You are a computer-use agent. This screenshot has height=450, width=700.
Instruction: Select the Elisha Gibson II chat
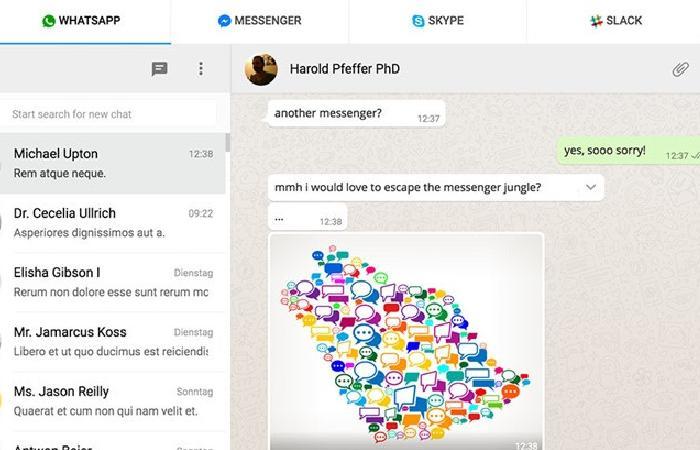[112, 283]
